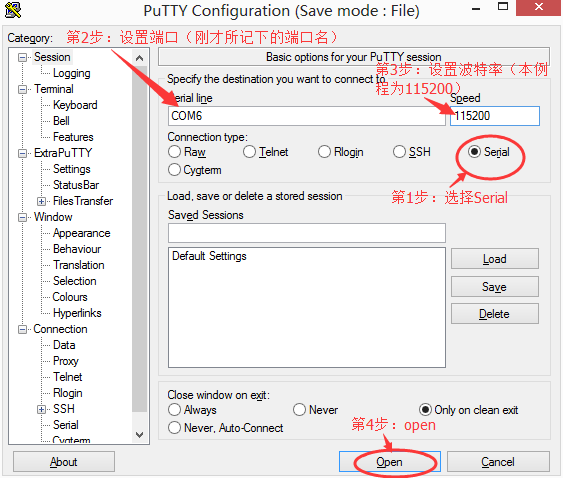This screenshot has height=478, width=563.
Task: Click the PuTTY icon in the title bar
Action: click(x=13, y=10)
